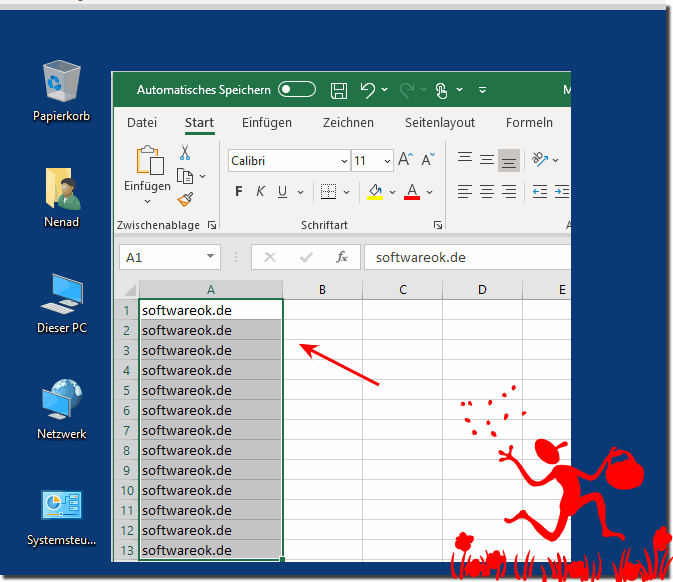Open the Customize Quick Access Toolbar menu

[482, 90]
